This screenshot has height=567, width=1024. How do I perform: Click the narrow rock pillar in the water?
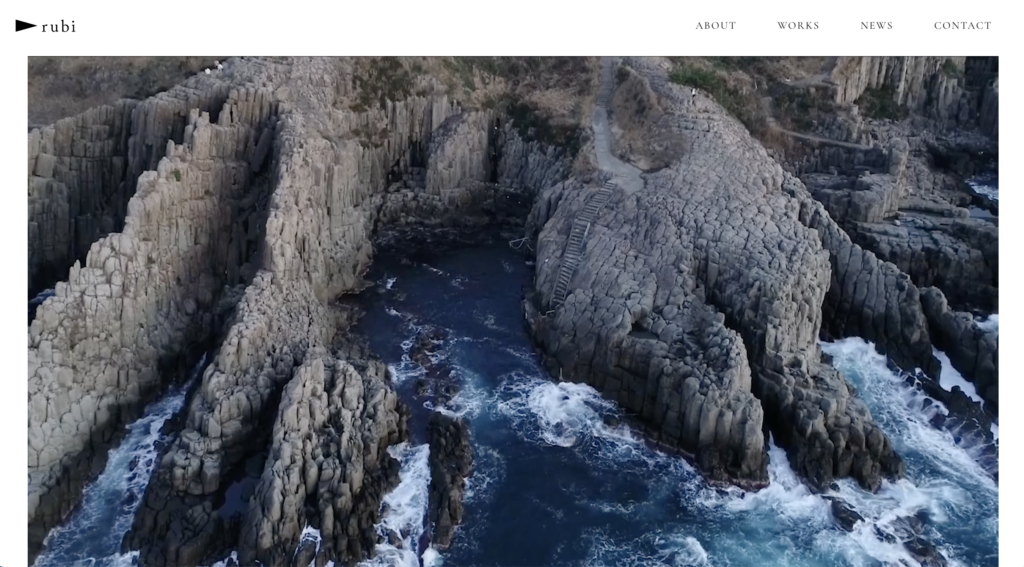[449, 470]
